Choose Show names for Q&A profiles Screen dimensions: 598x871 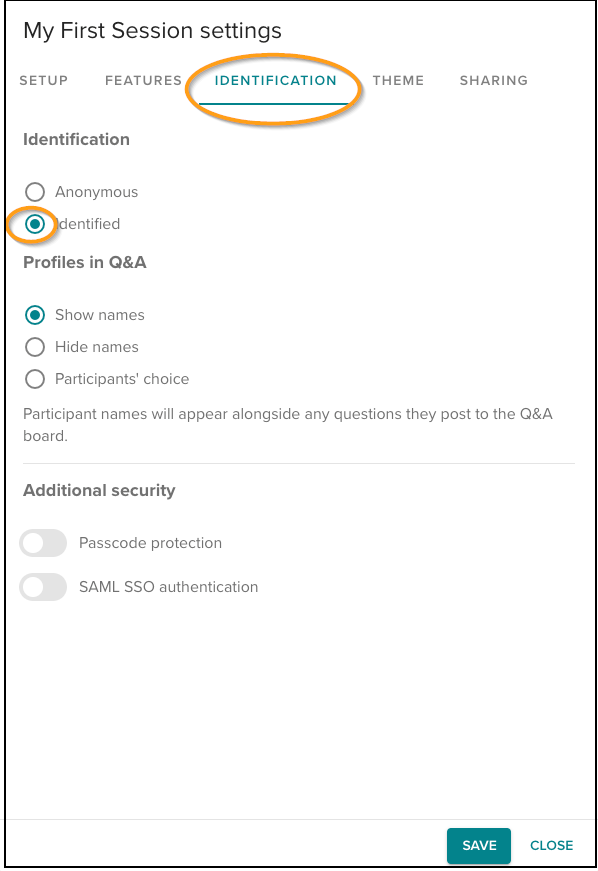(35, 315)
